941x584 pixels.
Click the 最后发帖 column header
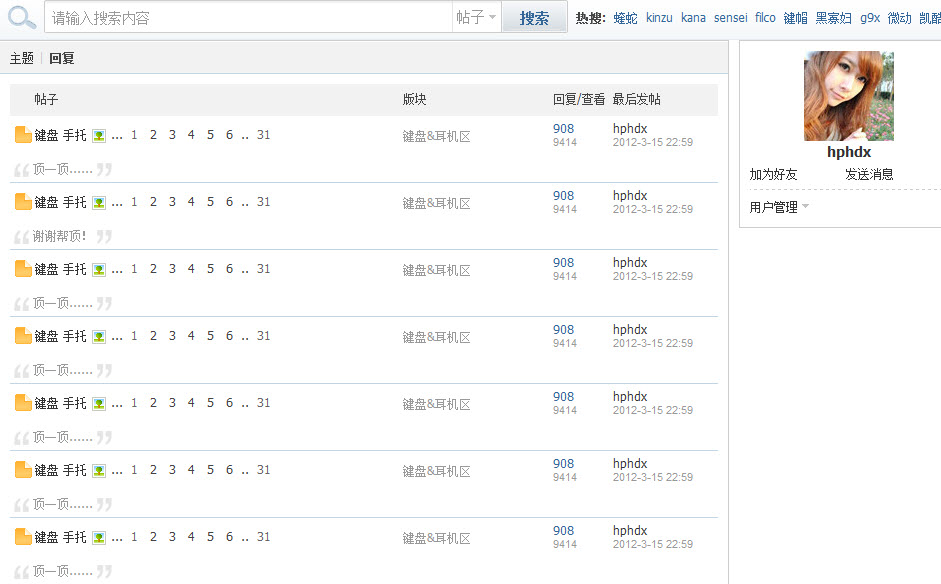636,99
